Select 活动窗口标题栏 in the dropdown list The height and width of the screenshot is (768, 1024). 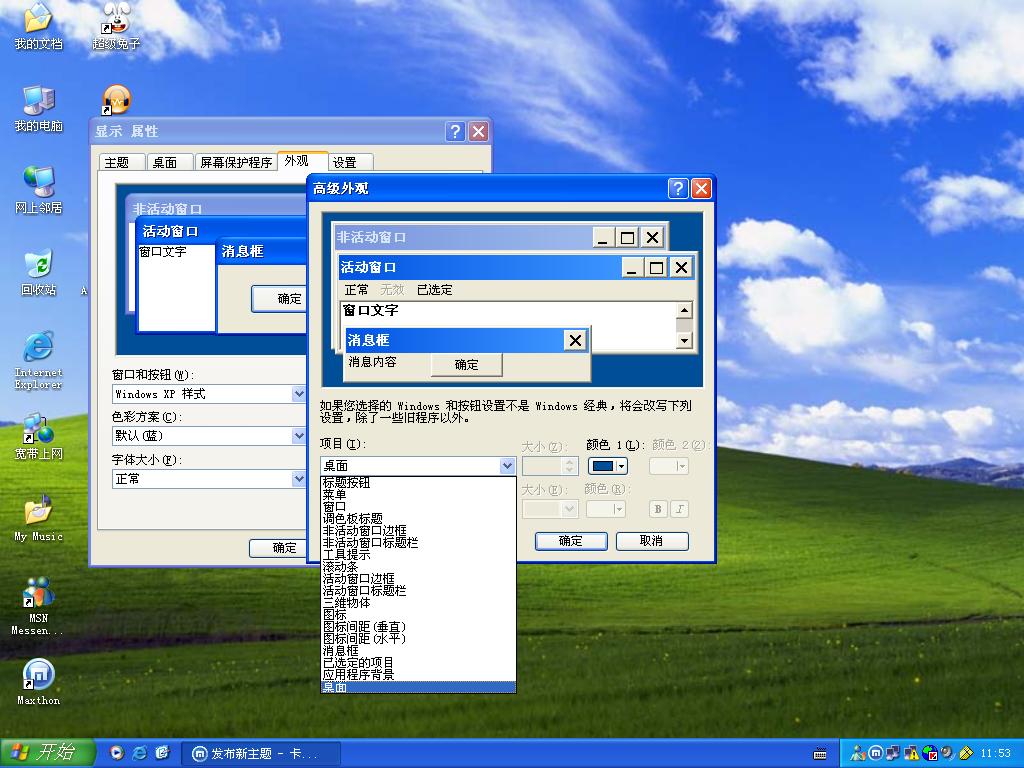pos(365,591)
